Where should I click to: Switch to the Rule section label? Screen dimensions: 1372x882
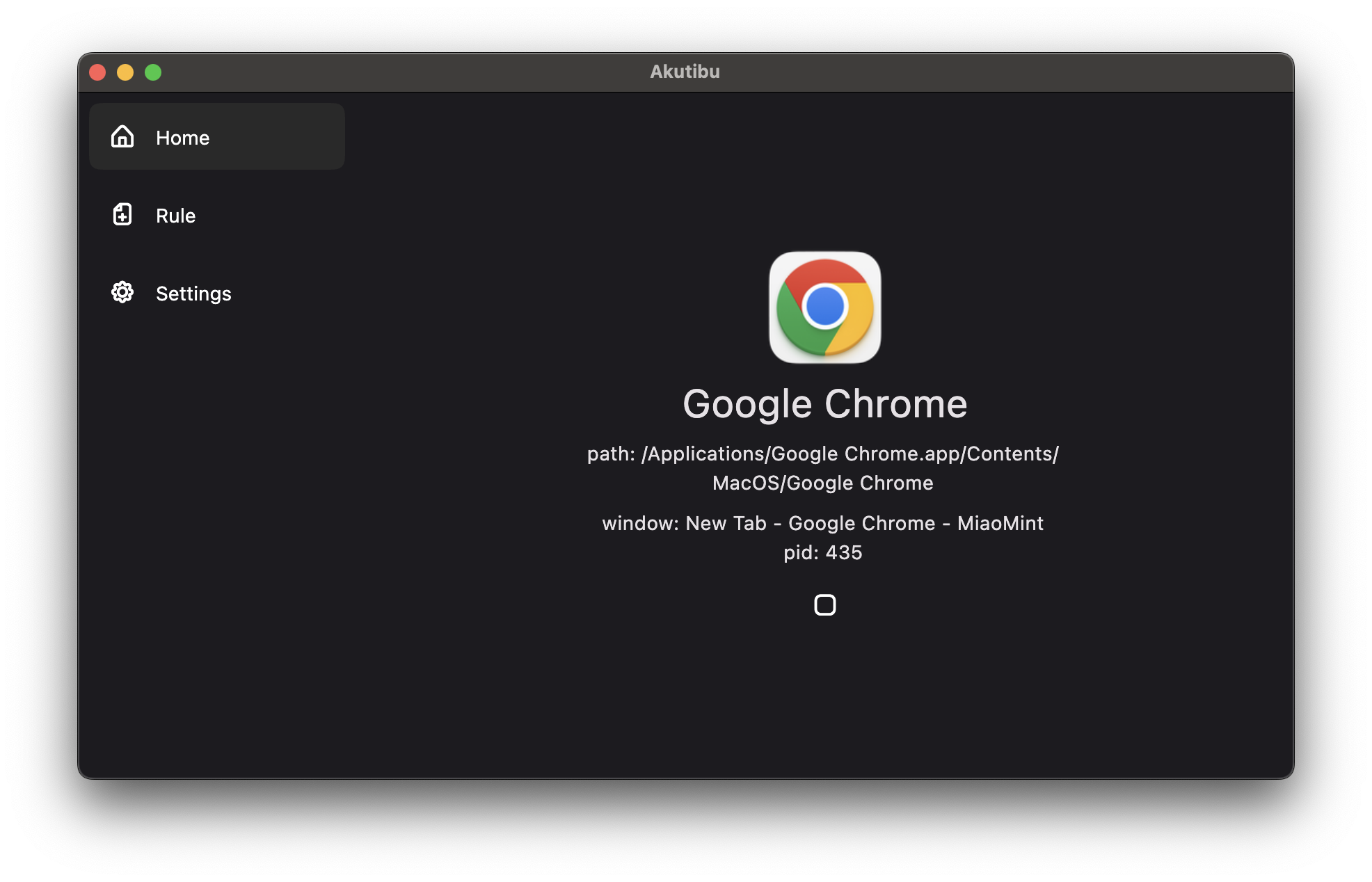(175, 216)
